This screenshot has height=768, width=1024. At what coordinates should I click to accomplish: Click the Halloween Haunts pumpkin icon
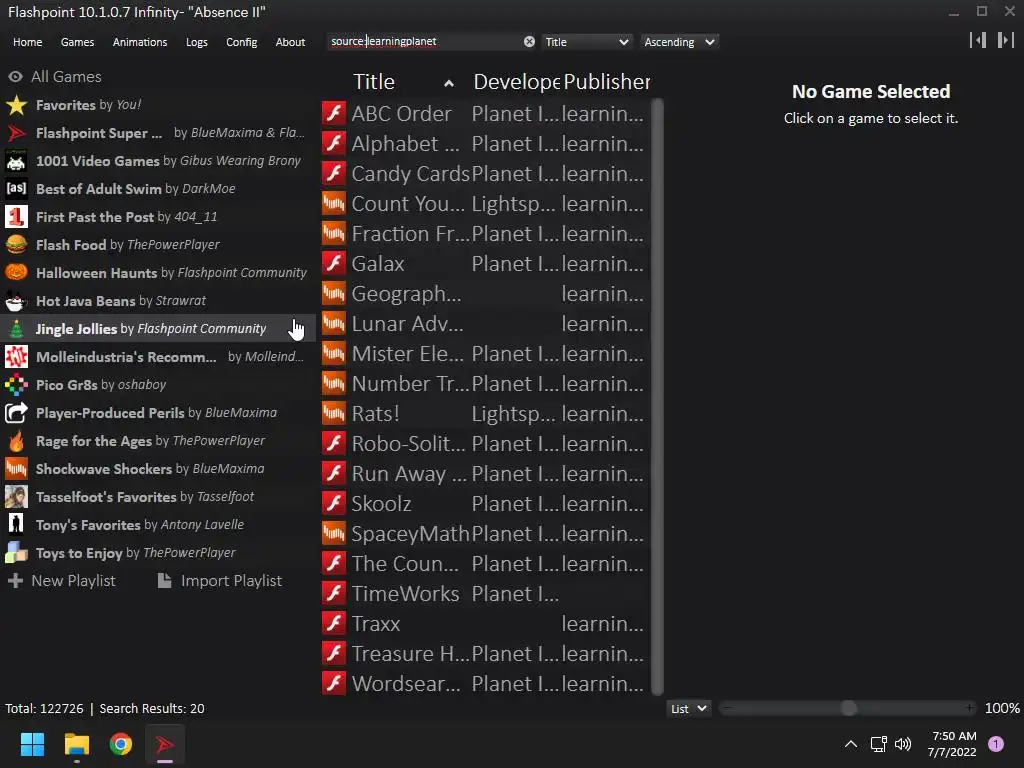coord(16,273)
